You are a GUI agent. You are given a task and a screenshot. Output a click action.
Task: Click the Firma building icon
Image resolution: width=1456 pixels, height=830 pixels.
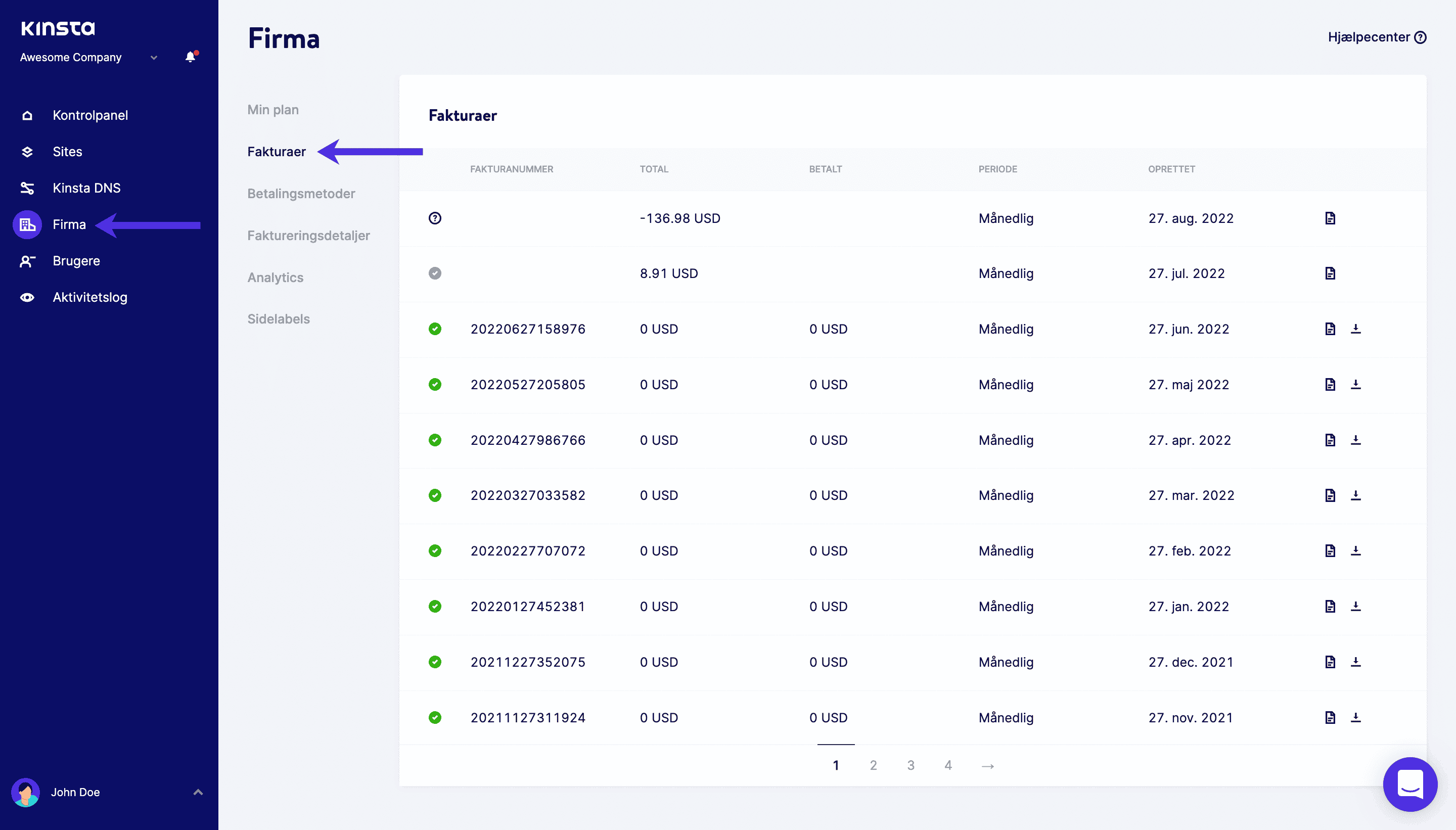point(27,224)
